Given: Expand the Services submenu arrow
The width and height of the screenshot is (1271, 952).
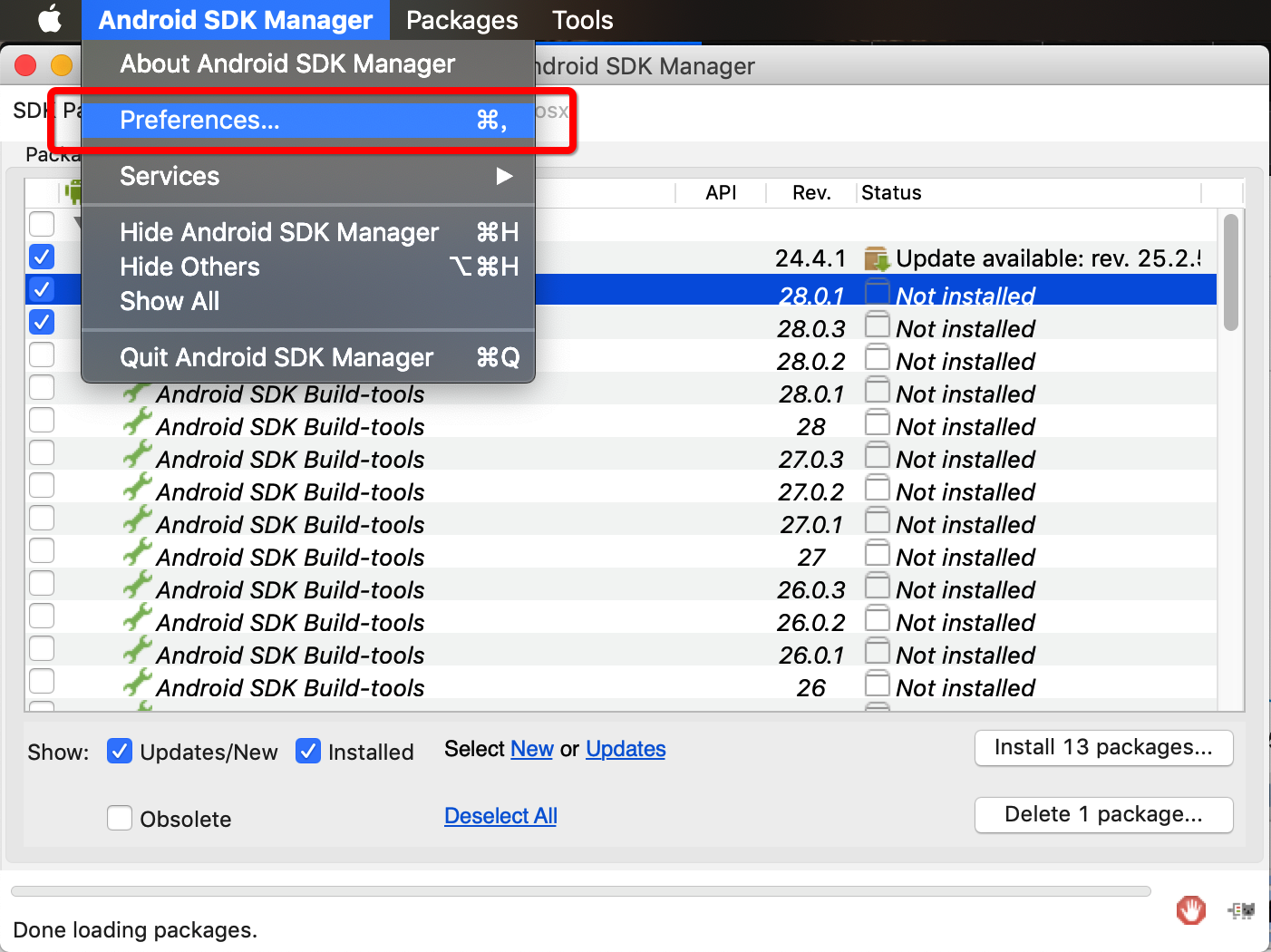Looking at the screenshot, I should (x=505, y=176).
